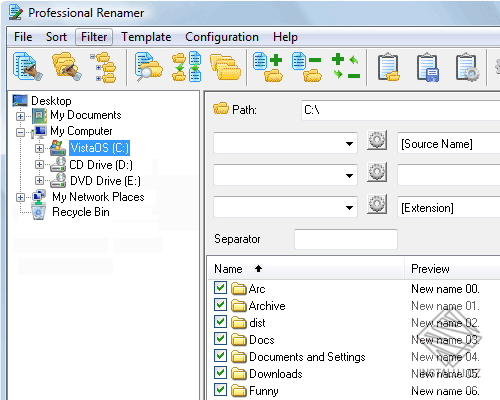Click the folder tree structure toolbar icon
The image size is (500, 400).
click(104, 67)
